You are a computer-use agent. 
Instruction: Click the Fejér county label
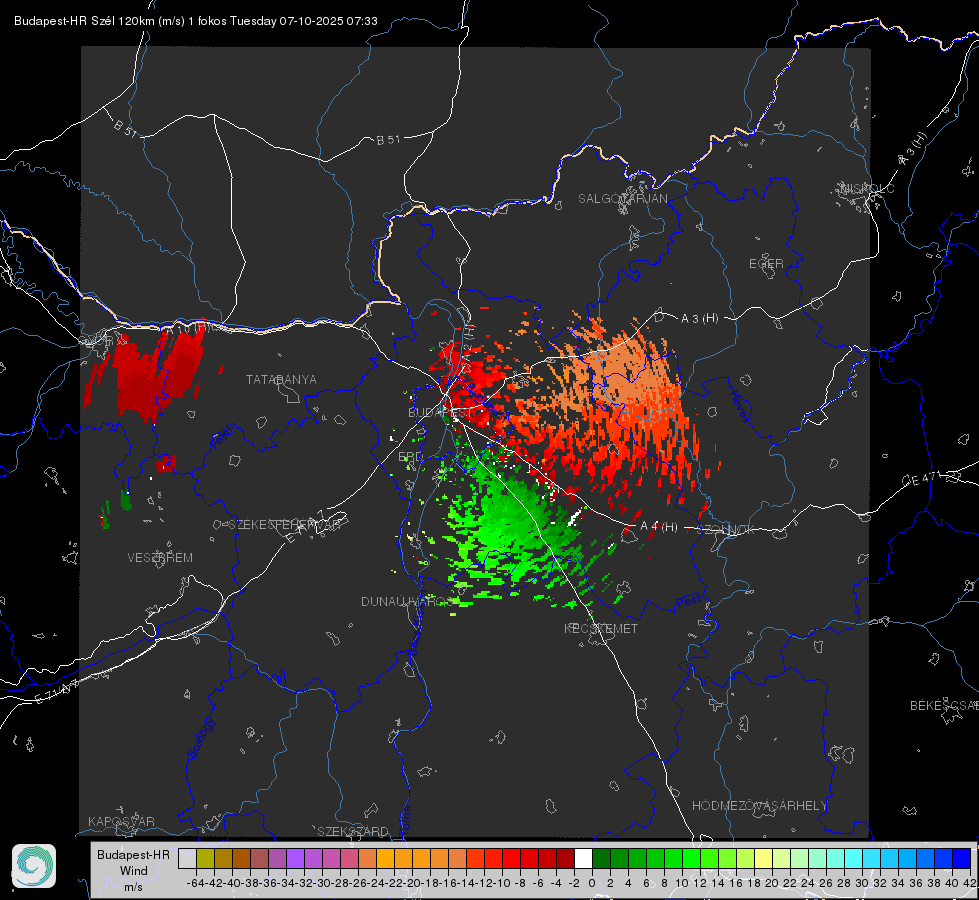click(x=223, y=437)
